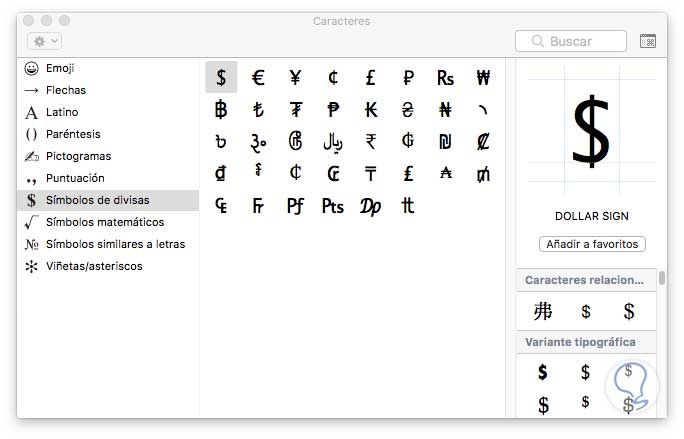
Task: Click Añadir a favoritos button
Action: (592, 244)
